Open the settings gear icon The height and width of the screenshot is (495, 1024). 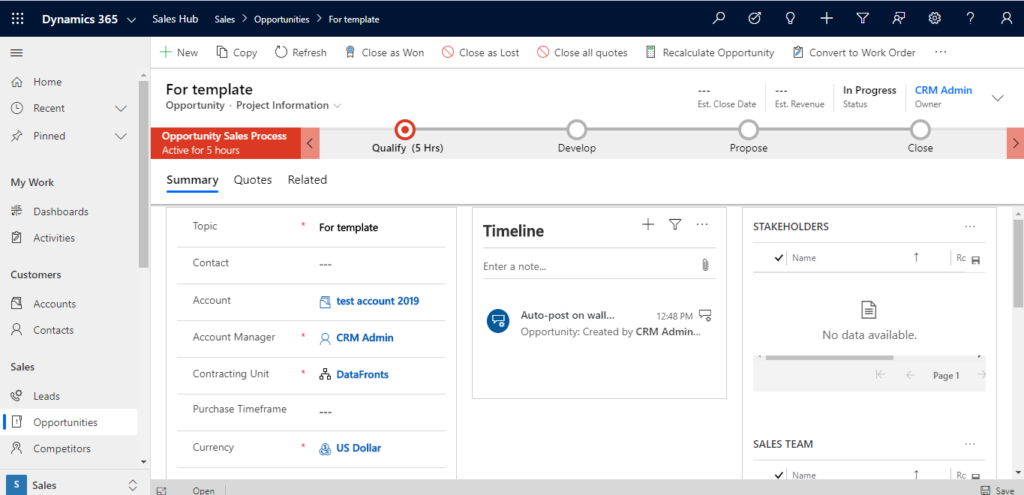pos(935,19)
